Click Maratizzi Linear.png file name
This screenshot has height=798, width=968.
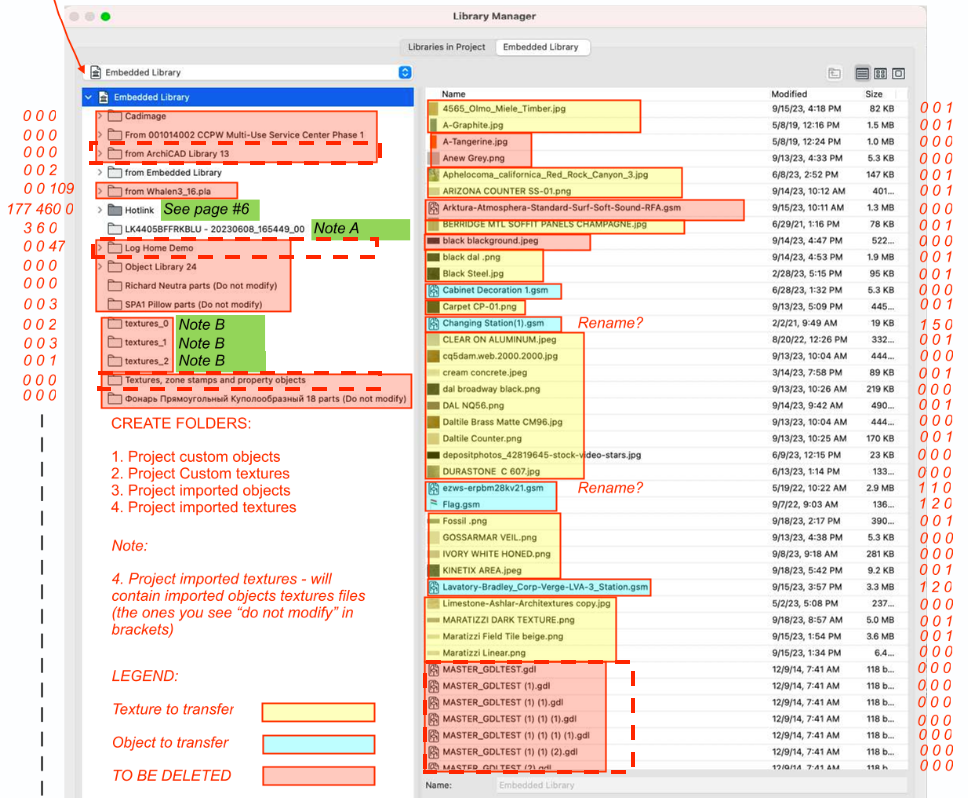click(484, 653)
